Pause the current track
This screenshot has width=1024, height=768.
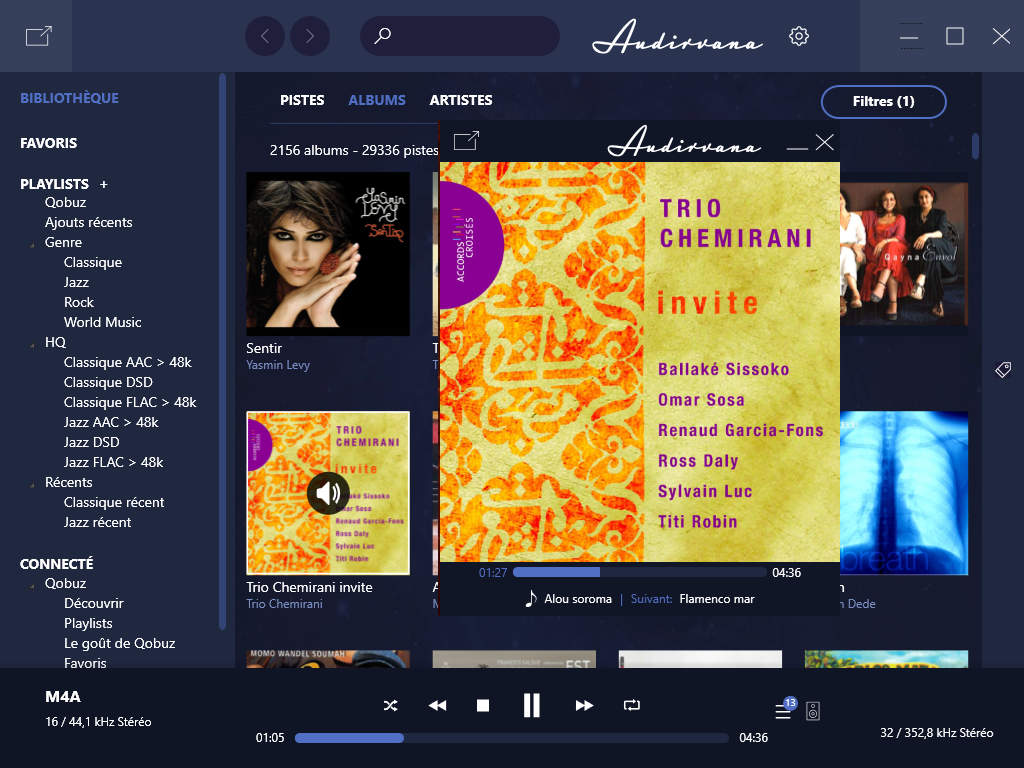532,705
